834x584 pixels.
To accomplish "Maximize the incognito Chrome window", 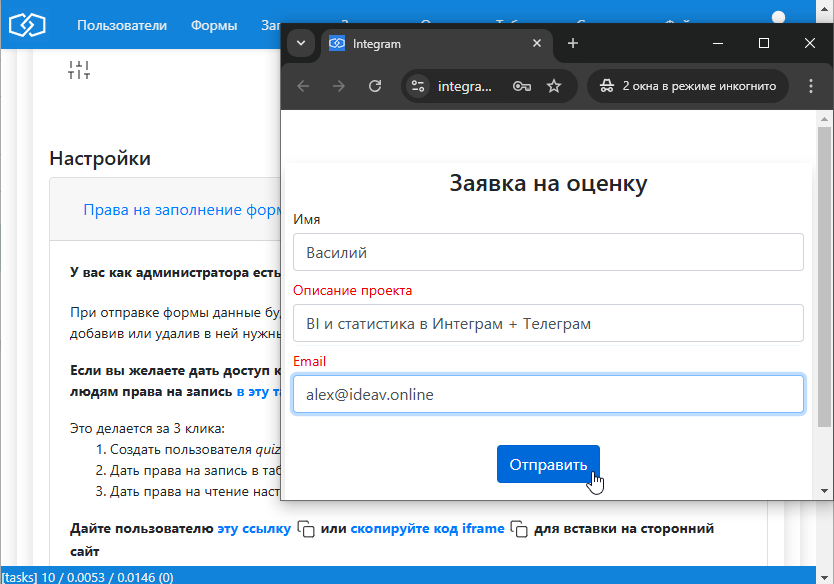I will point(764,43).
